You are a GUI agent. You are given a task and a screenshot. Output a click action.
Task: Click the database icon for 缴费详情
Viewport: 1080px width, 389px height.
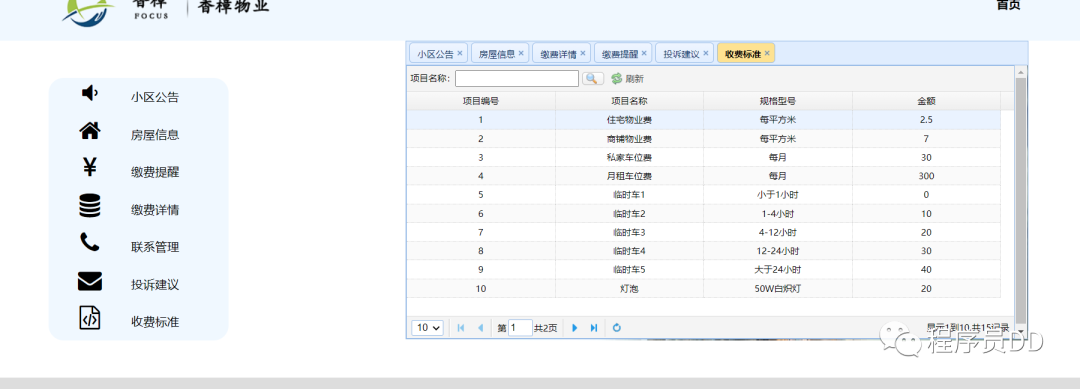[x=90, y=206]
